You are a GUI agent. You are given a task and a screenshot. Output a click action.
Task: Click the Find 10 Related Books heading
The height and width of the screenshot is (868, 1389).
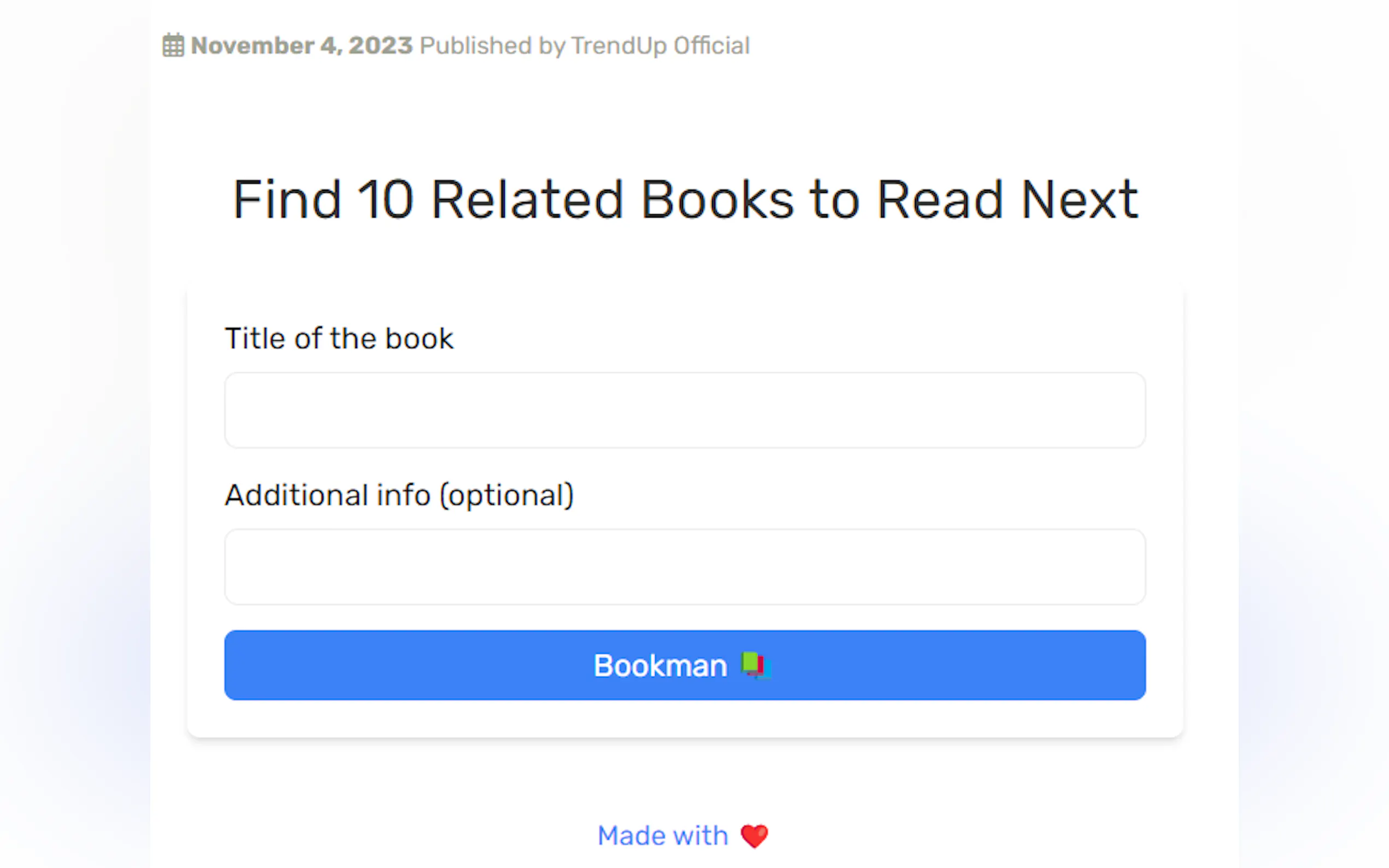(x=685, y=199)
